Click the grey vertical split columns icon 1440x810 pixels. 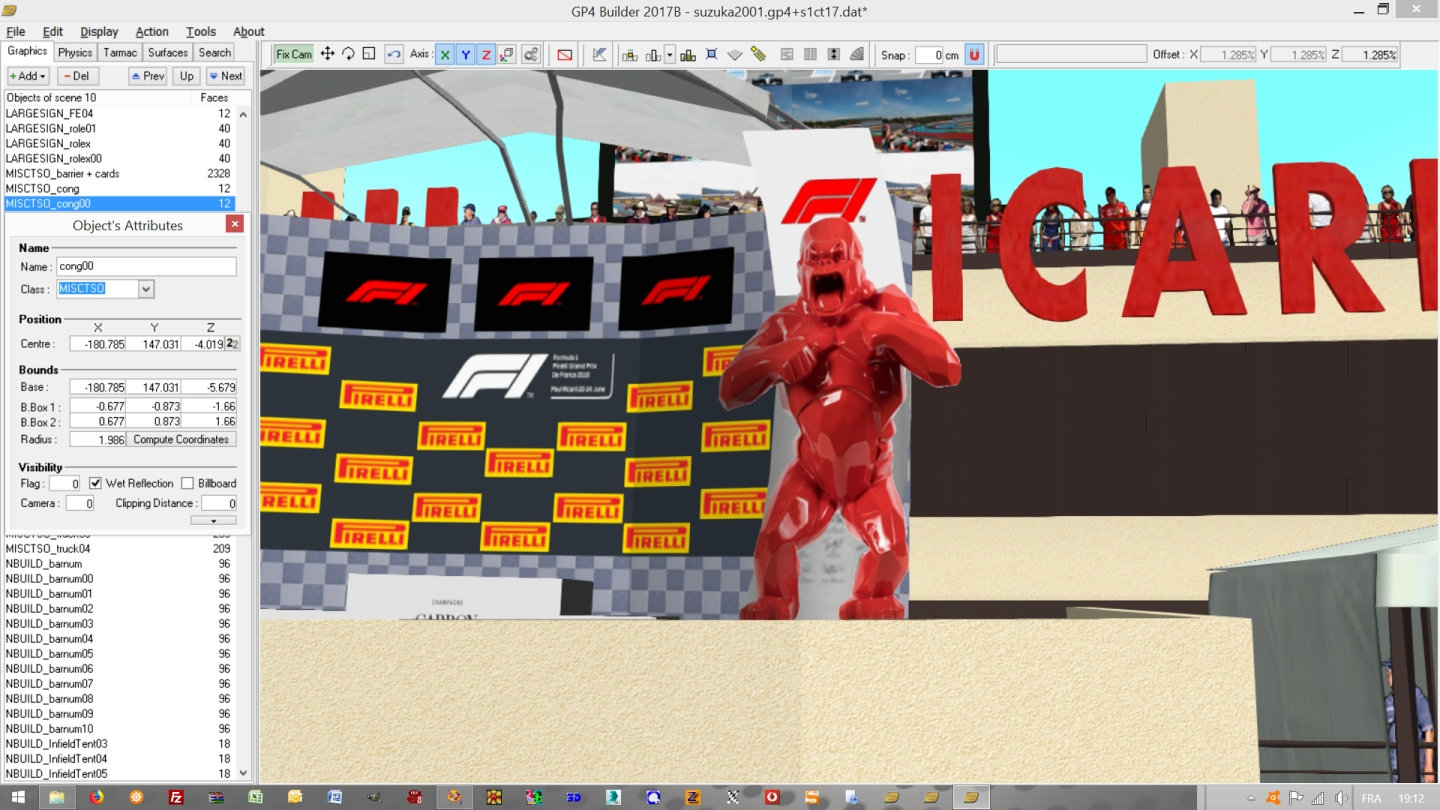tap(811, 54)
